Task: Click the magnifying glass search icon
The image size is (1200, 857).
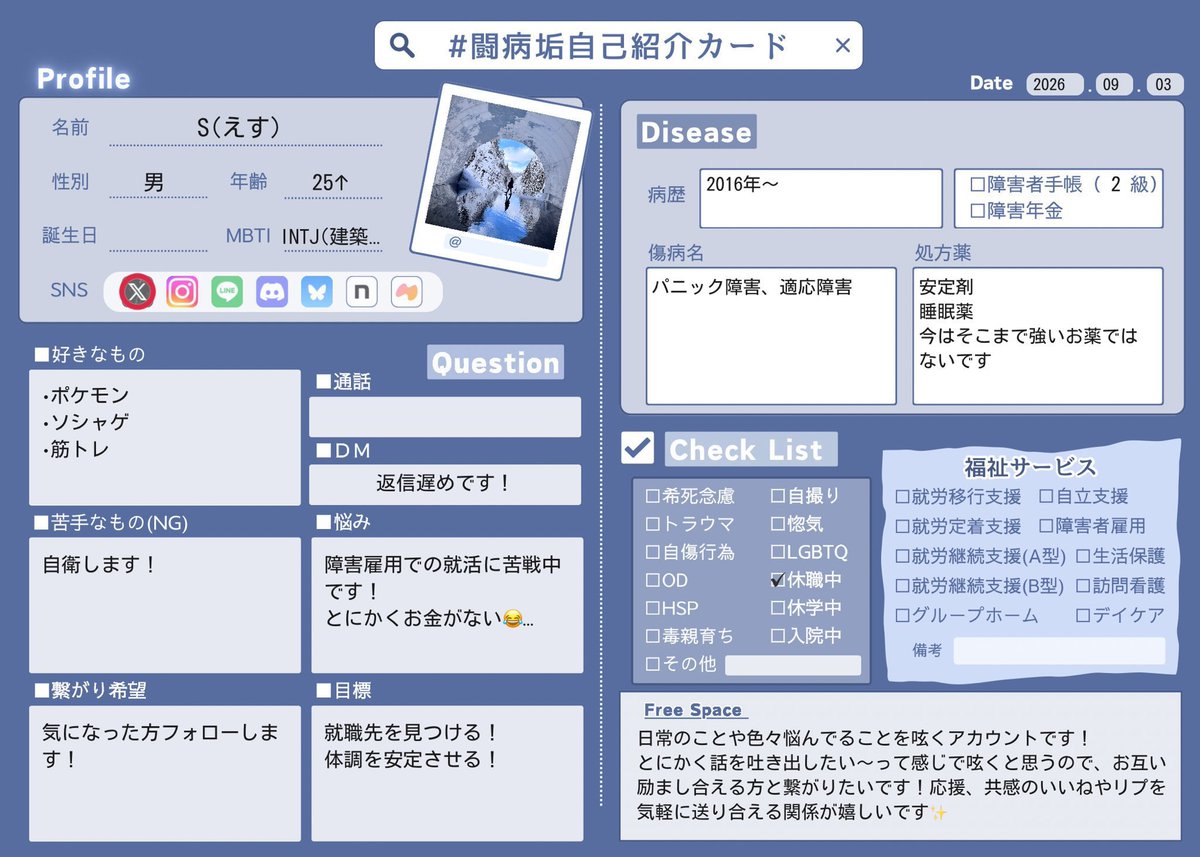Action: pos(401,46)
